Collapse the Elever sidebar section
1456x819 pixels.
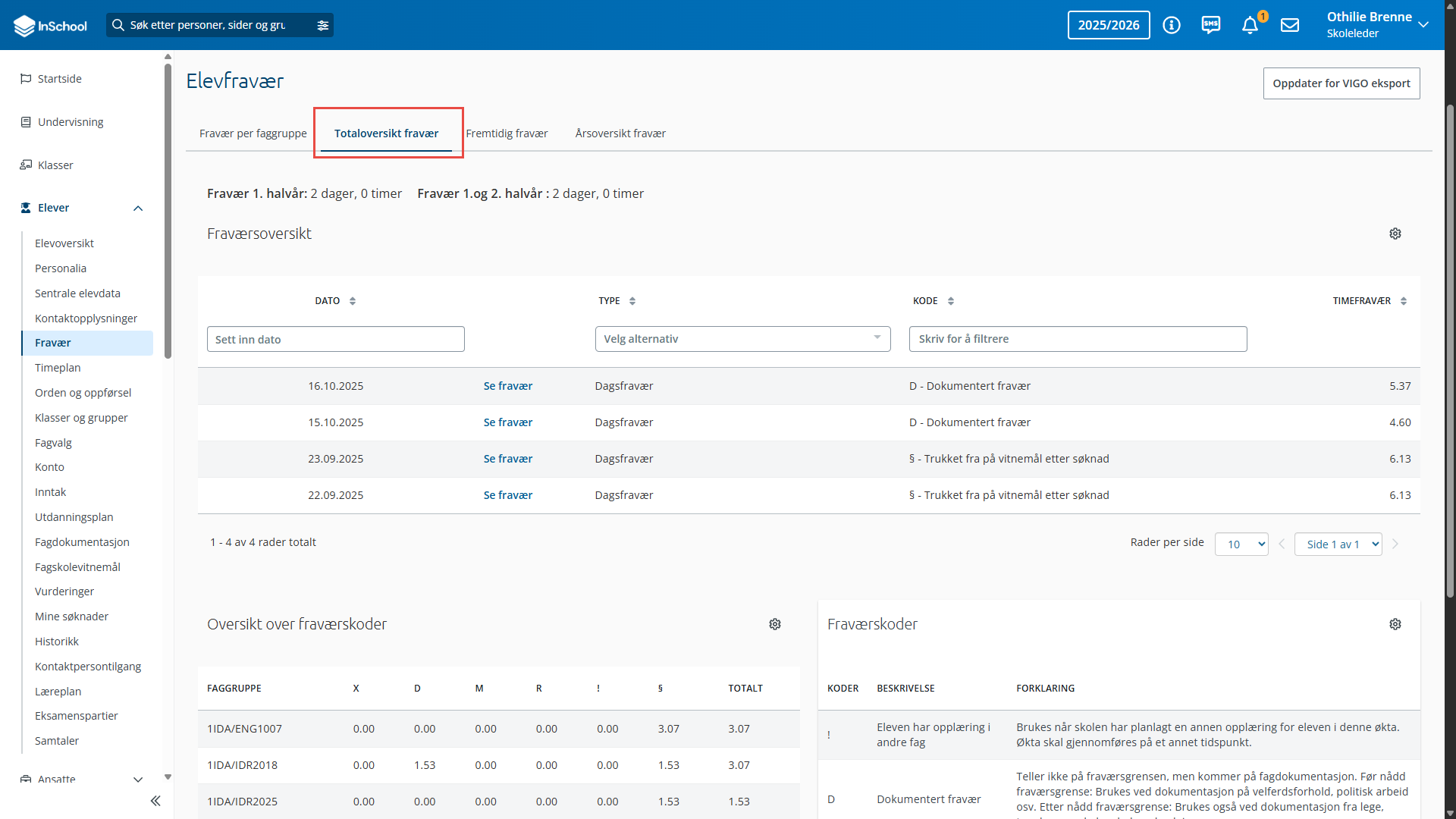pyautogui.click(x=138, y=208)
